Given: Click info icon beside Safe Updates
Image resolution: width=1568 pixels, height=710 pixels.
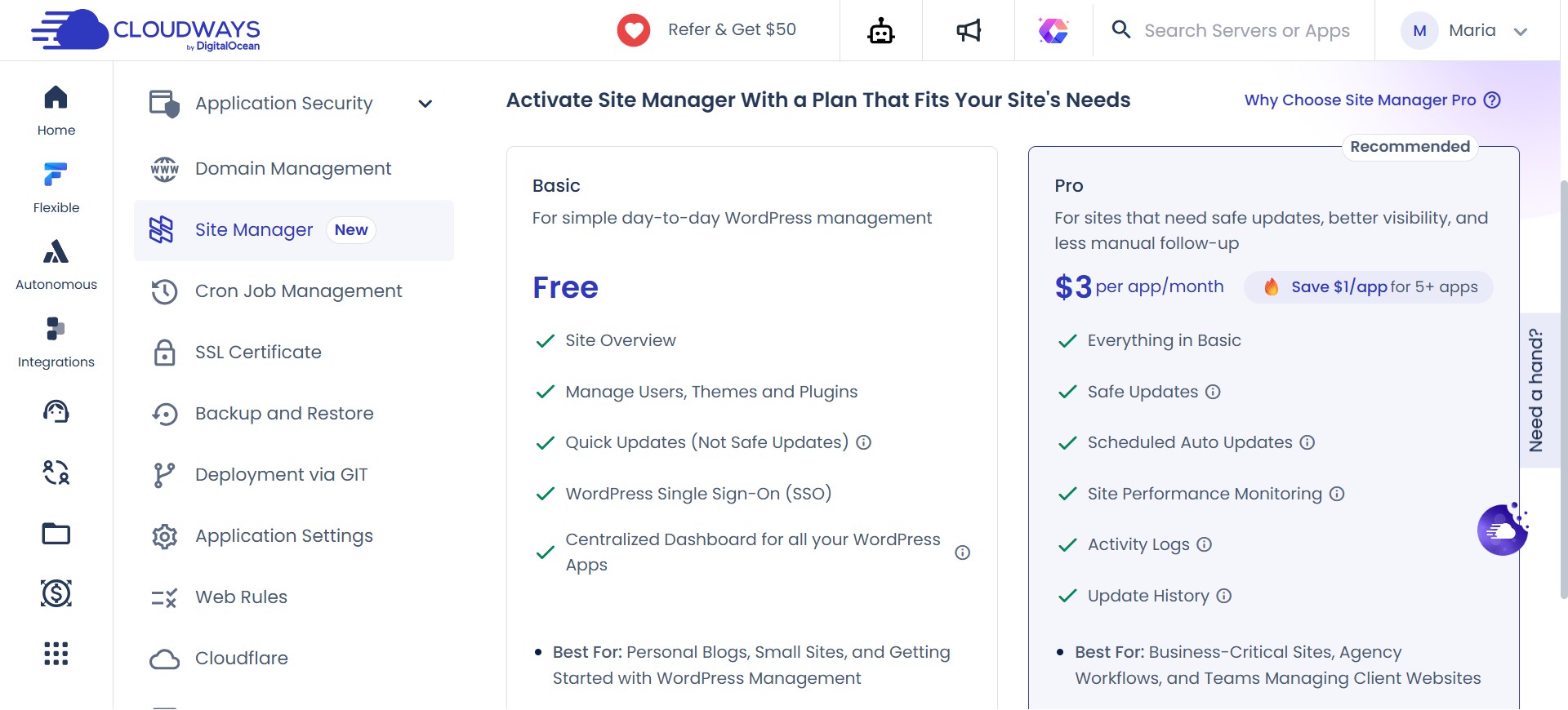Looking at the screenshot, I should 1213,392.
